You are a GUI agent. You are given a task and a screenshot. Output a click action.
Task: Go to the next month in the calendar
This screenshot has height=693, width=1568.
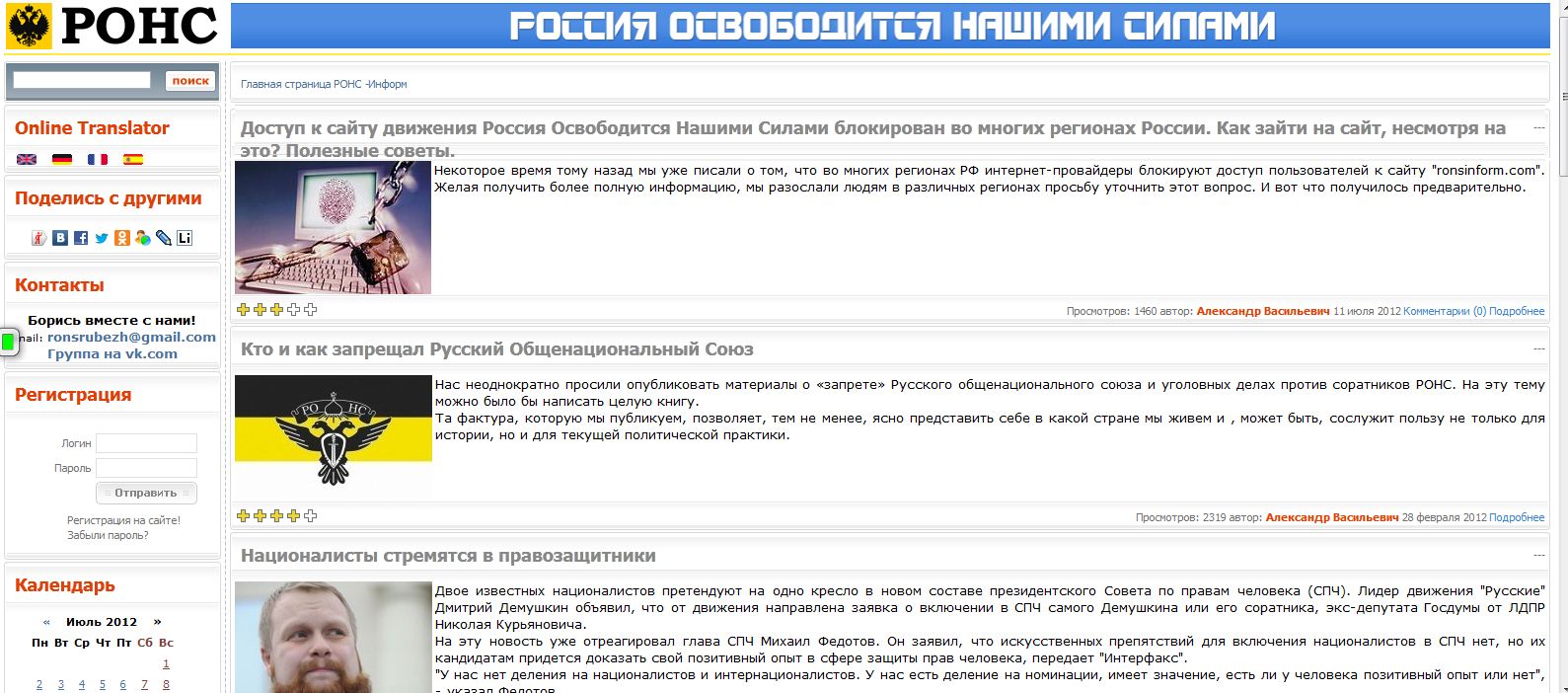coord(157,622)
